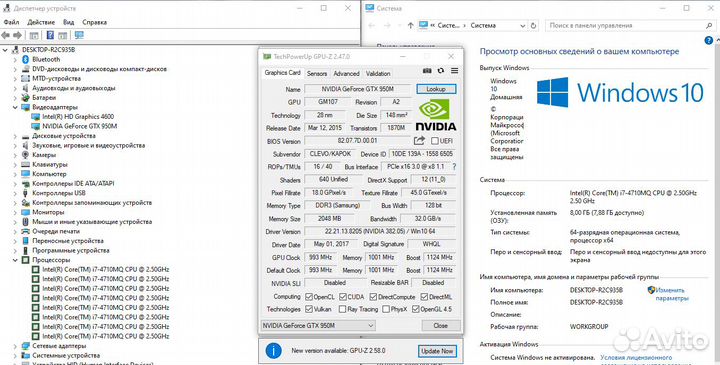This screenshot has width=720, height=365.
Task: Click the Up arrow in the Система window
Action: 411,26
